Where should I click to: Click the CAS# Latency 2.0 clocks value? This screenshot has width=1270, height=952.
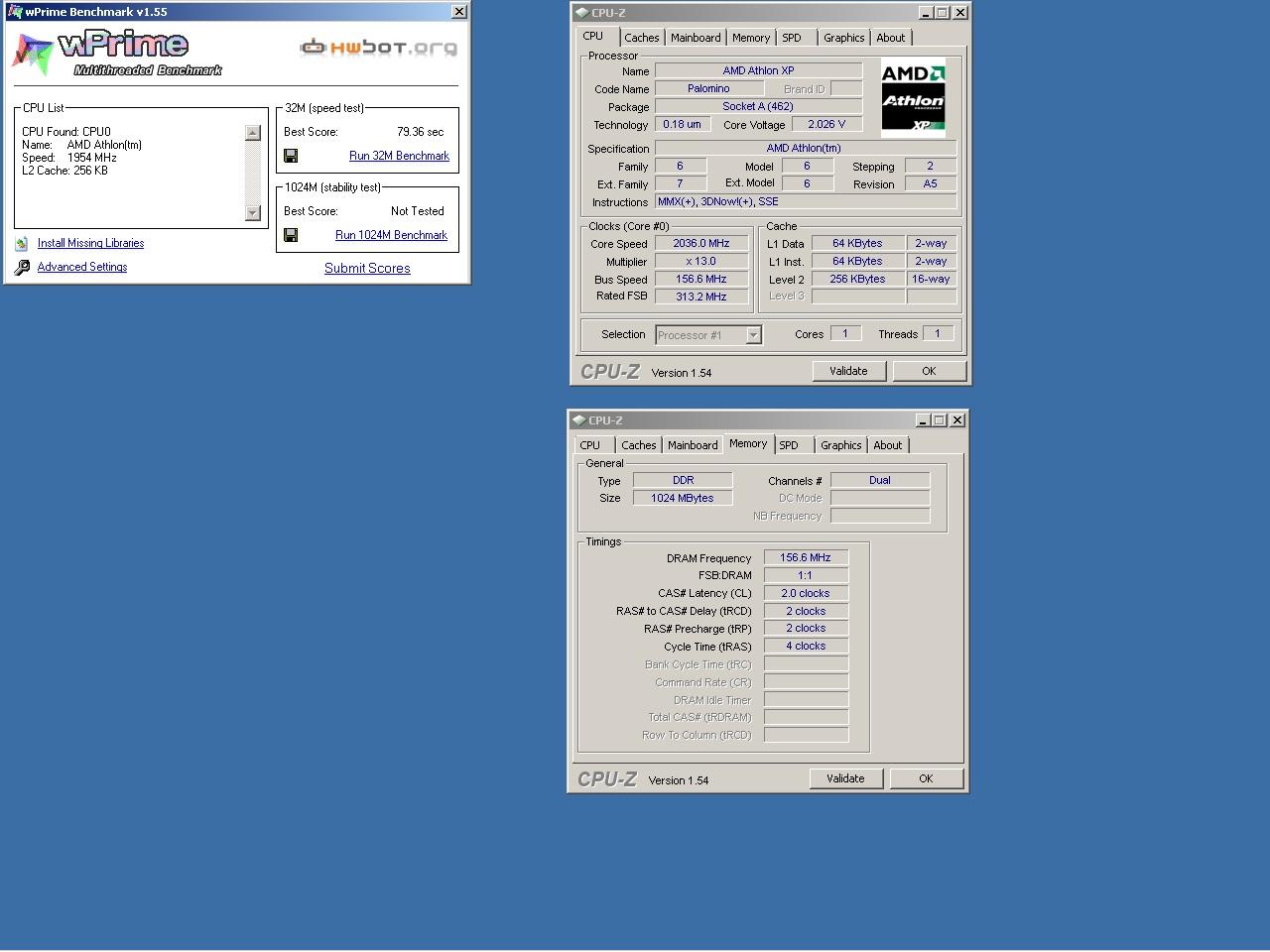click(806, 593)
